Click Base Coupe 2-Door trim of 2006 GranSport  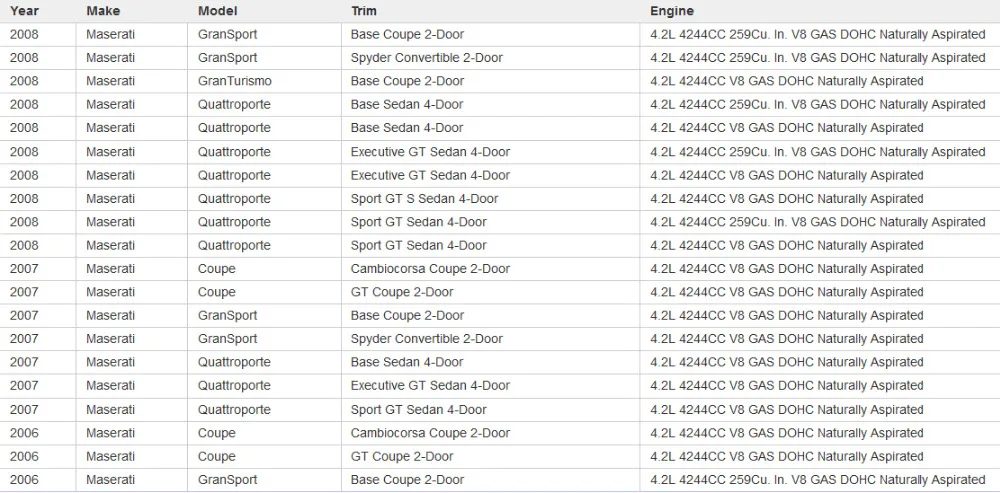click(x=408, y=480)
